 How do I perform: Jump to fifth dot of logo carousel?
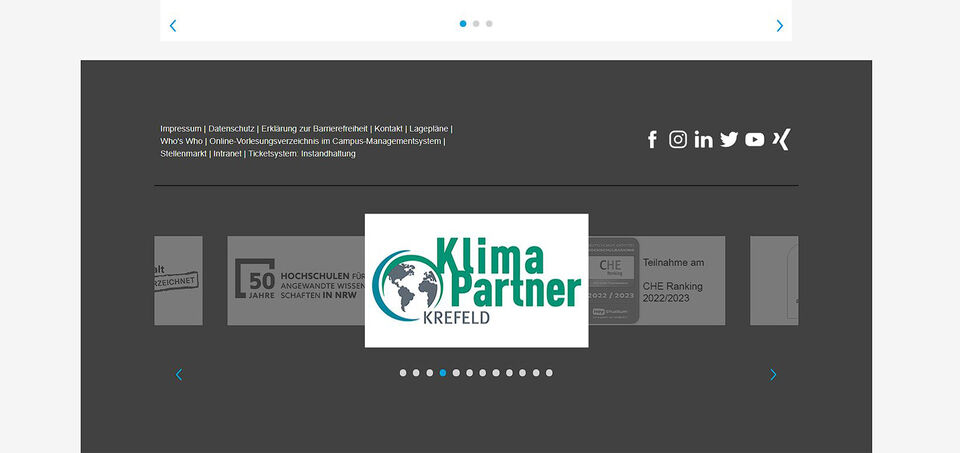click(x=456, y=373)
